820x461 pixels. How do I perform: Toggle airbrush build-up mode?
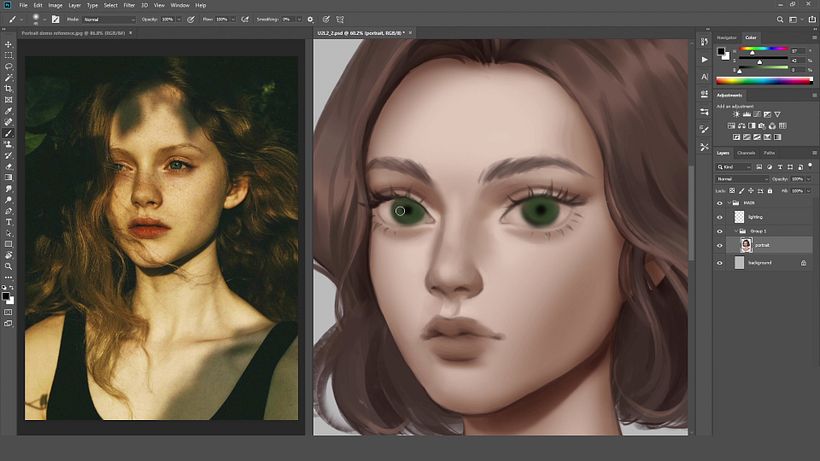coord(245,19)
